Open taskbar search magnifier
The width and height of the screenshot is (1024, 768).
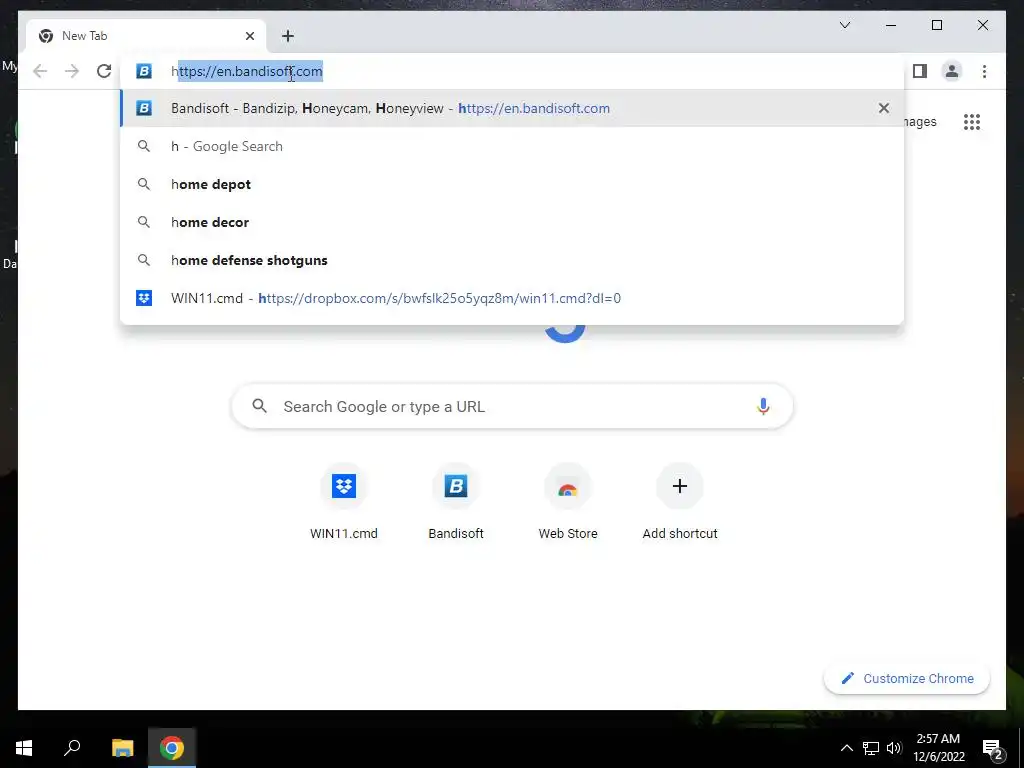pyautogui.click(x=72, y=748)
